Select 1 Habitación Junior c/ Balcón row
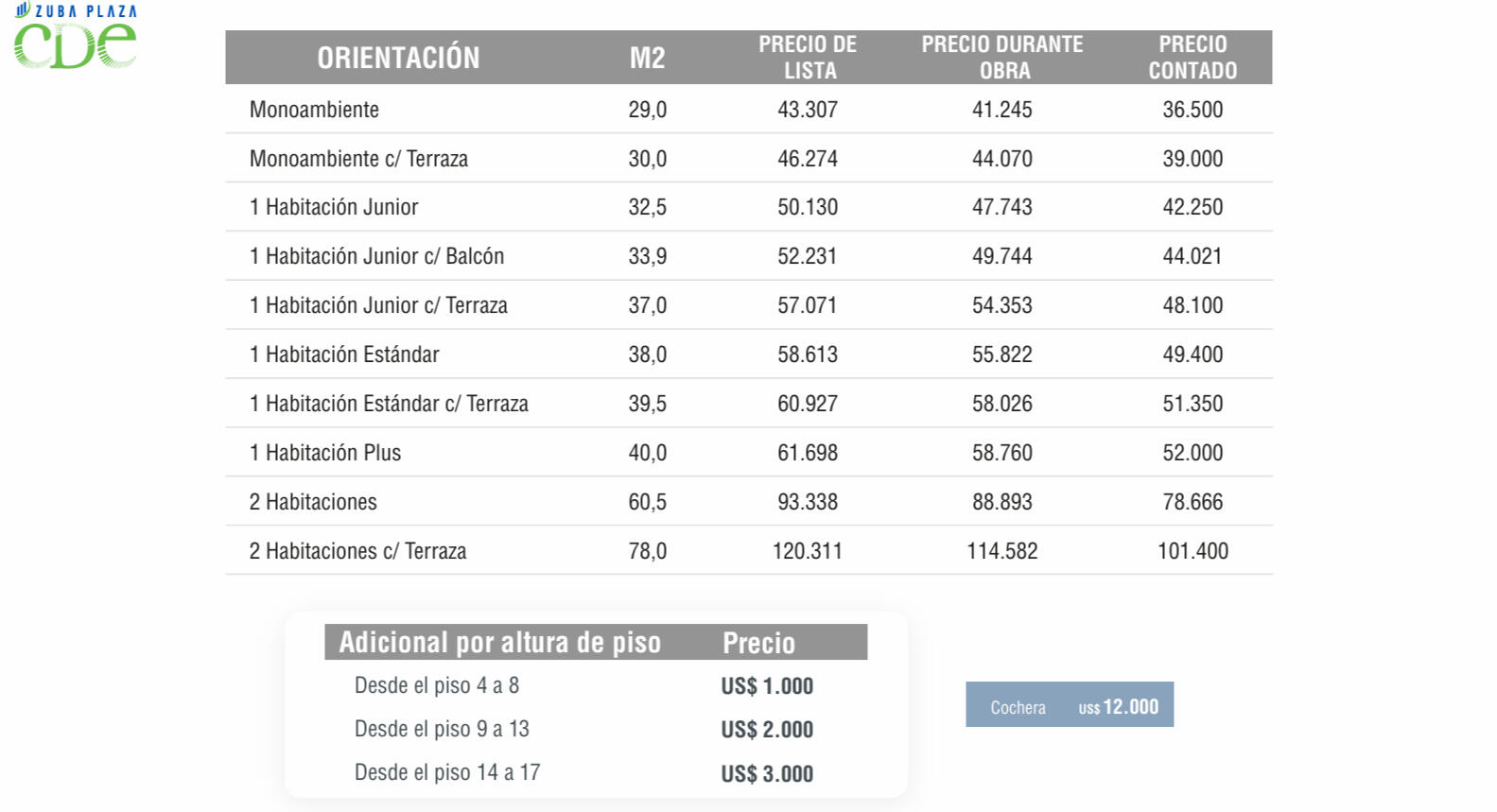The image size is (1497, 812). click(x=749, y=256)
